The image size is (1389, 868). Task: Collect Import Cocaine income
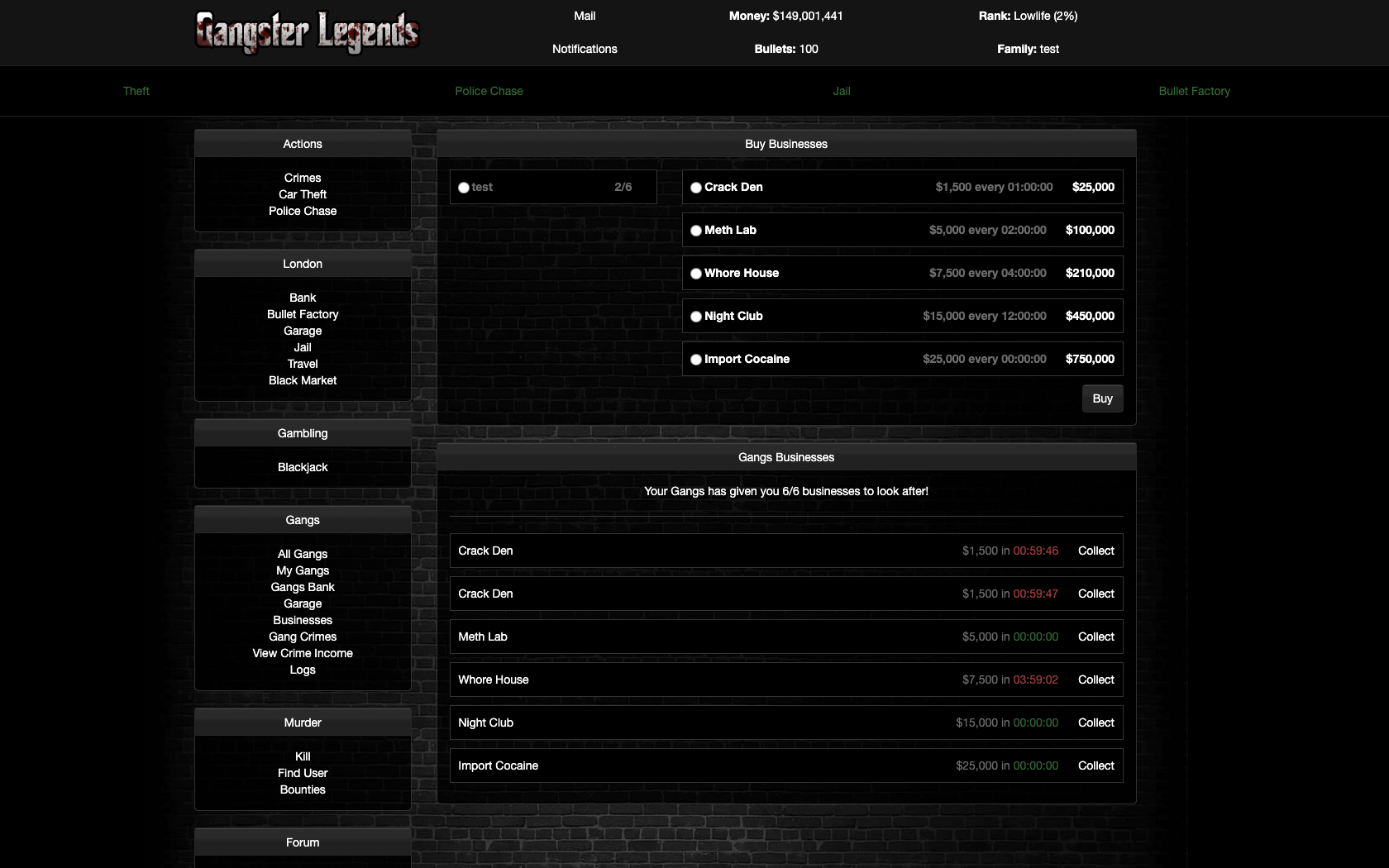[1095, 765]
